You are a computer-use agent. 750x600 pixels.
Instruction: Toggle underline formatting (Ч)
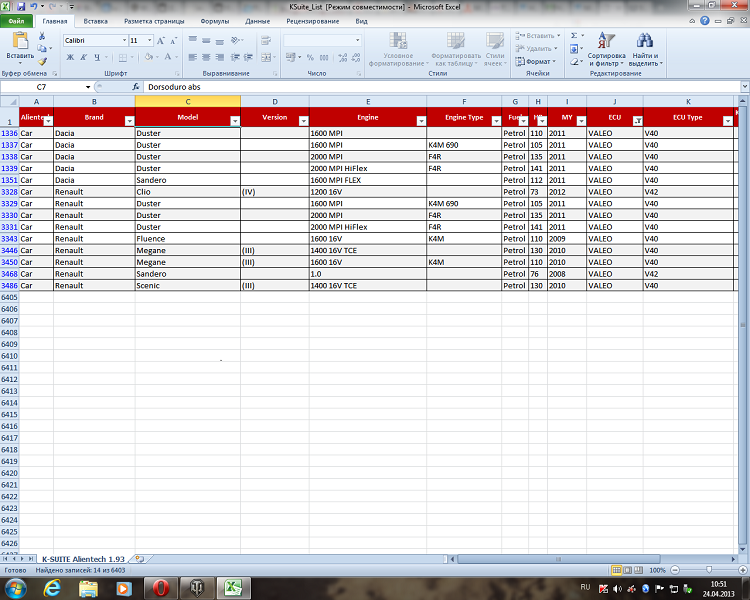click(96, 57)
